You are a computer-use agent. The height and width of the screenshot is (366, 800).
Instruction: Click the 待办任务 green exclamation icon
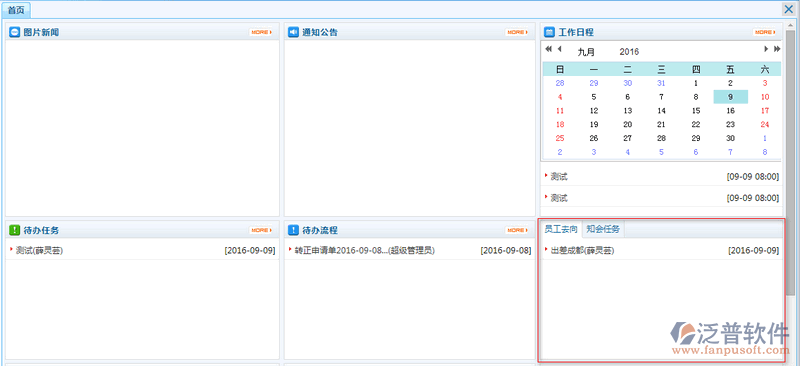click(x=15, y=230)
